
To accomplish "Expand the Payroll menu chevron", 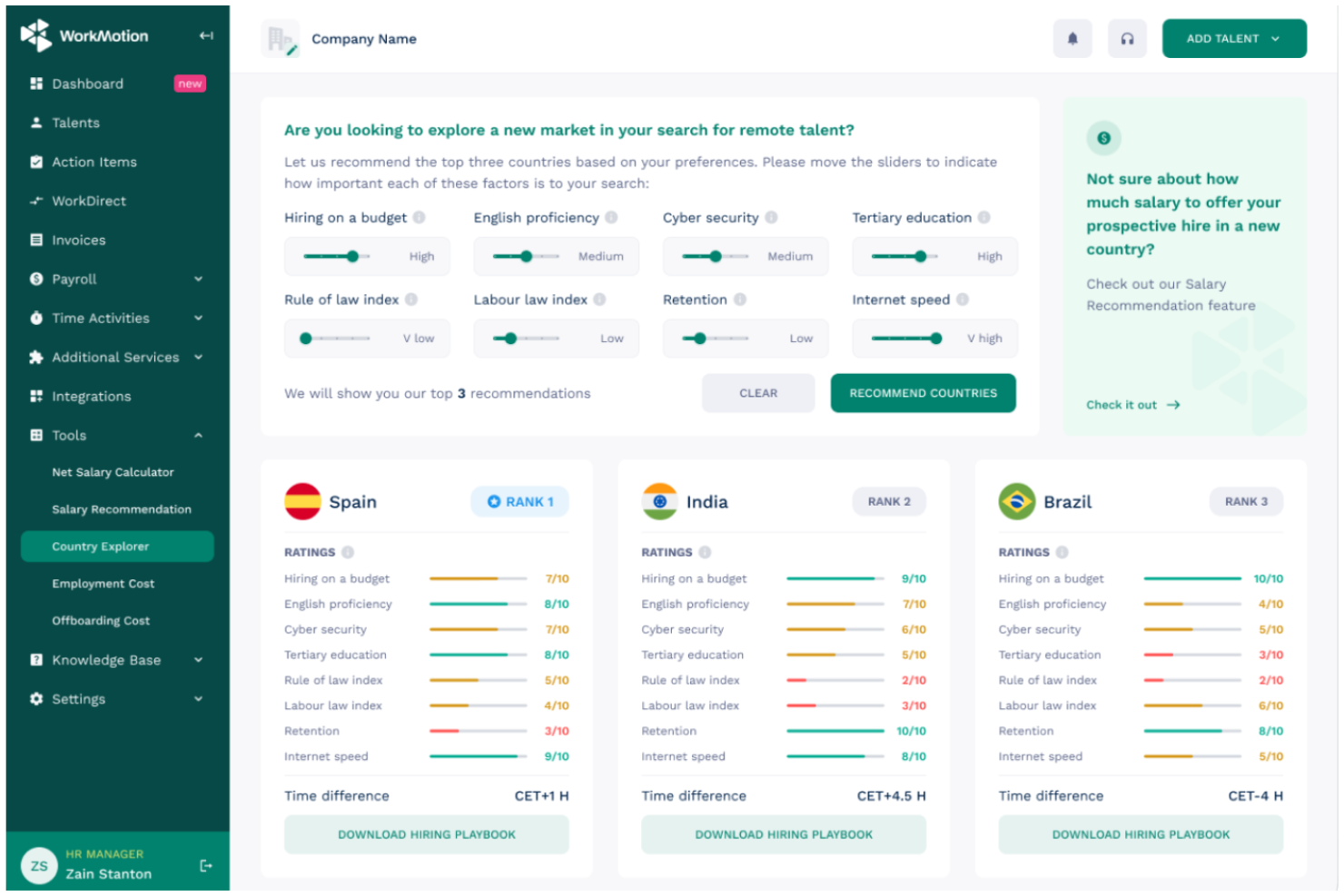I will (198, 279).
